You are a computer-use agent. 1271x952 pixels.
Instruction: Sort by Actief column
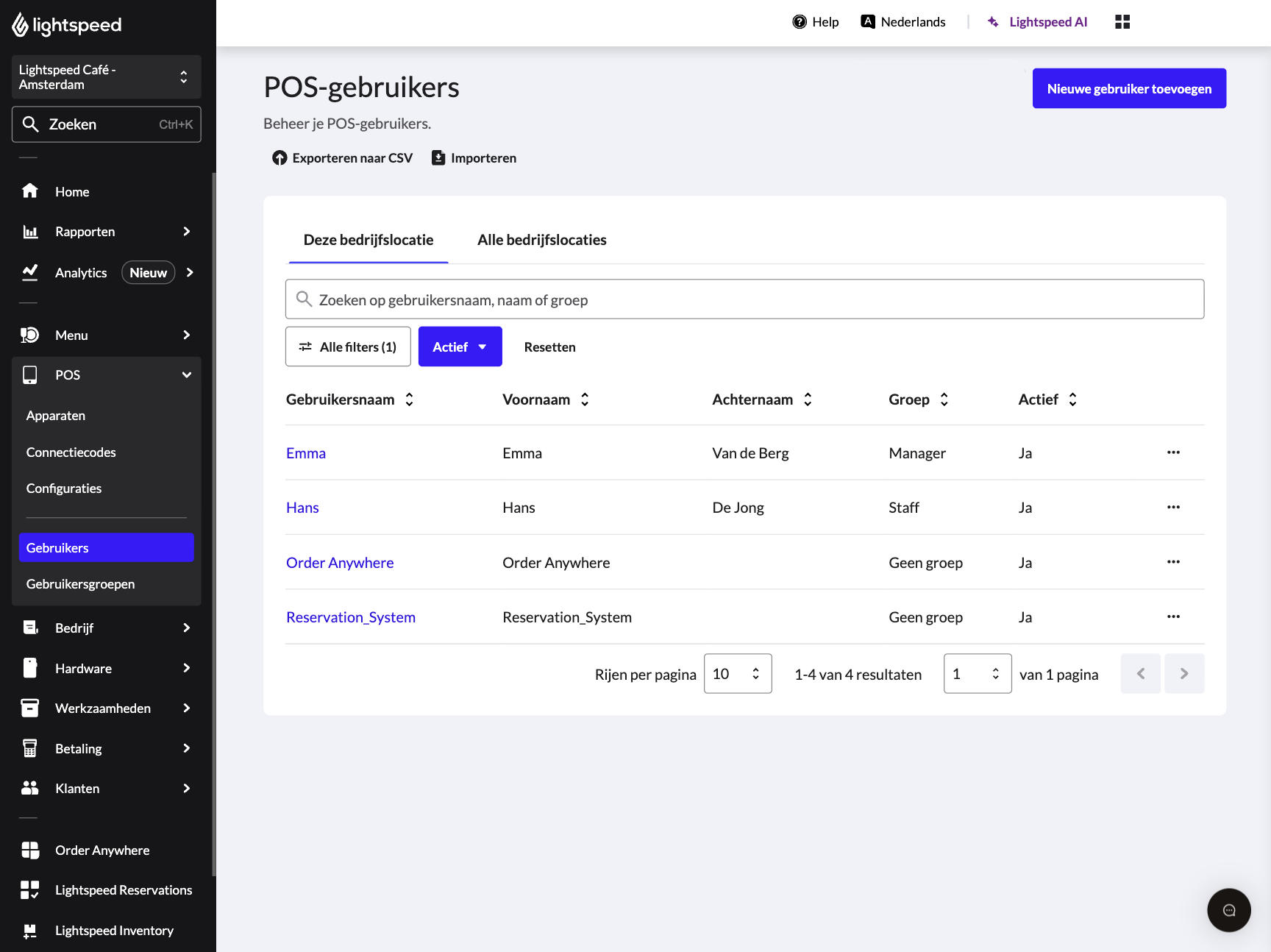[x=1047, y=399]
